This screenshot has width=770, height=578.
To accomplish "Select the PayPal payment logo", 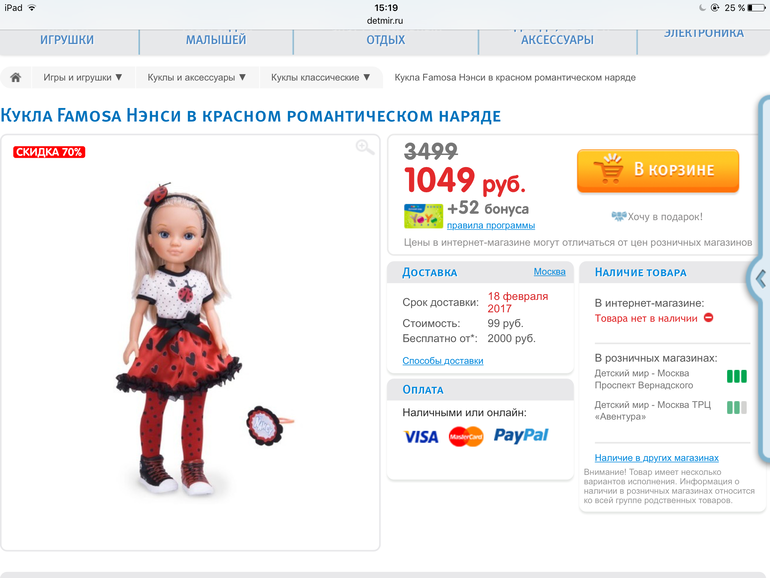I will click(521, 436).
